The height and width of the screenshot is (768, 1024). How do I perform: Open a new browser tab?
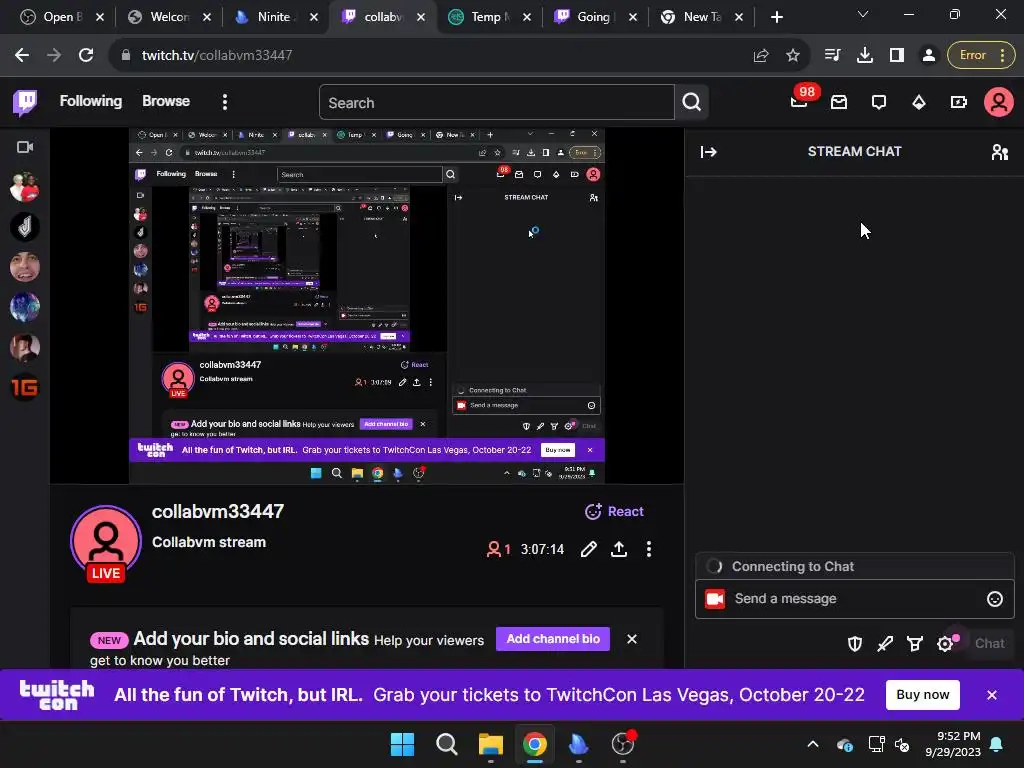(x=776, y=18)
